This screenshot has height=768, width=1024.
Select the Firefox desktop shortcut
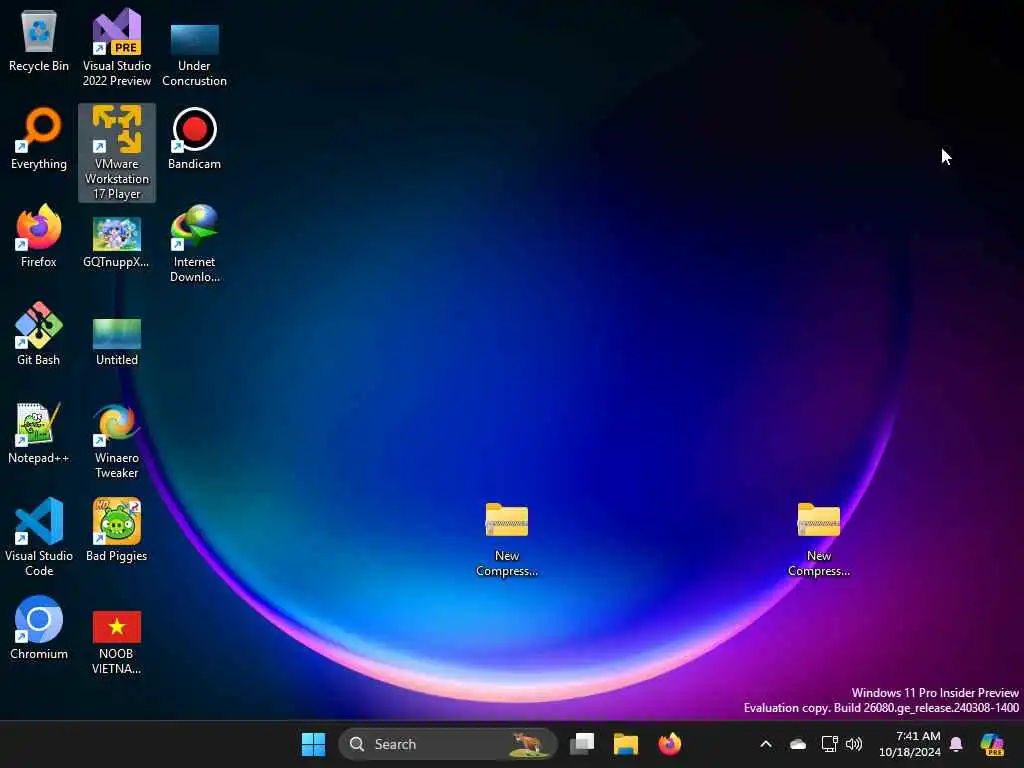tap(39, 236)
